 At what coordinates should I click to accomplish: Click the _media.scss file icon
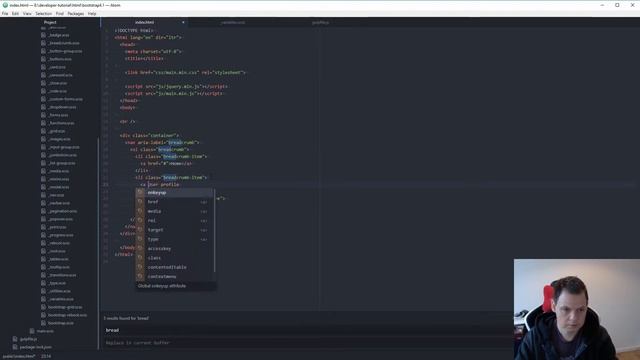43,171
